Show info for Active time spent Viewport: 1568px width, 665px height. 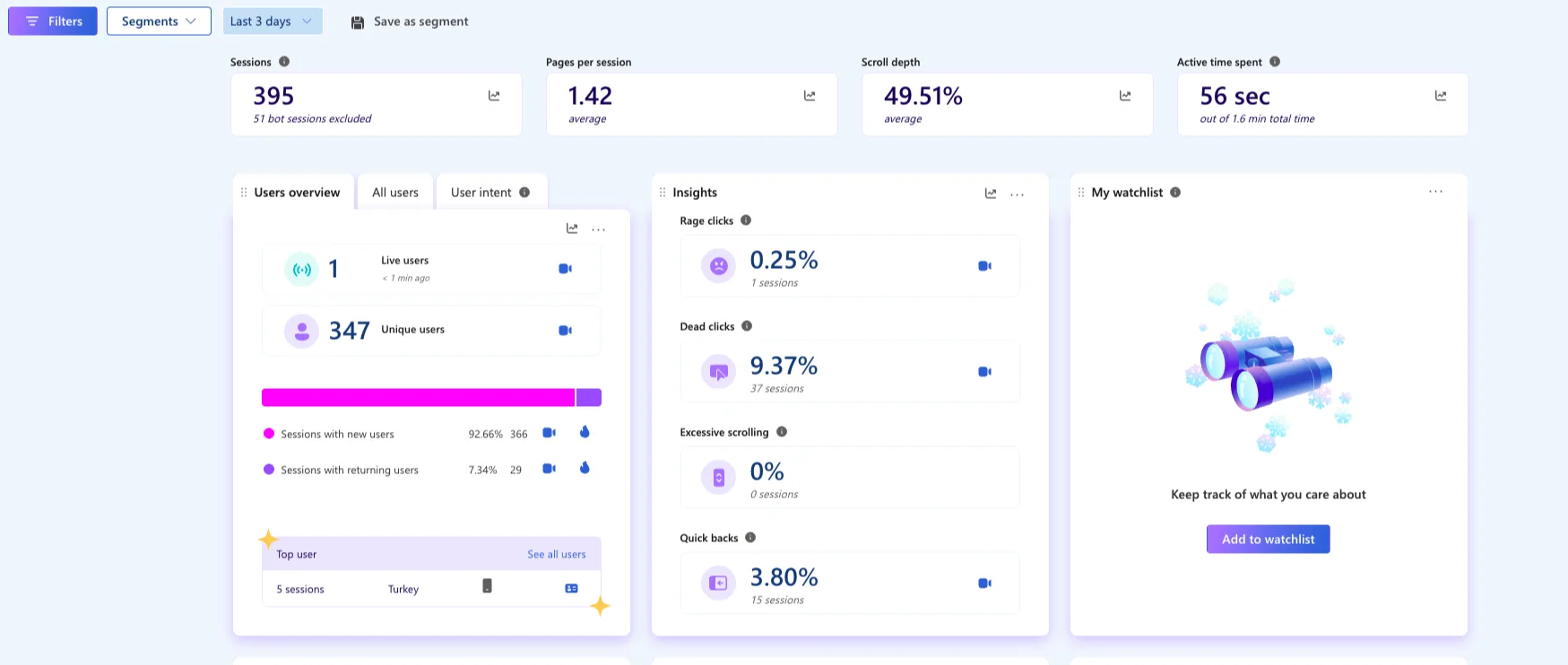coord(1275,62)
